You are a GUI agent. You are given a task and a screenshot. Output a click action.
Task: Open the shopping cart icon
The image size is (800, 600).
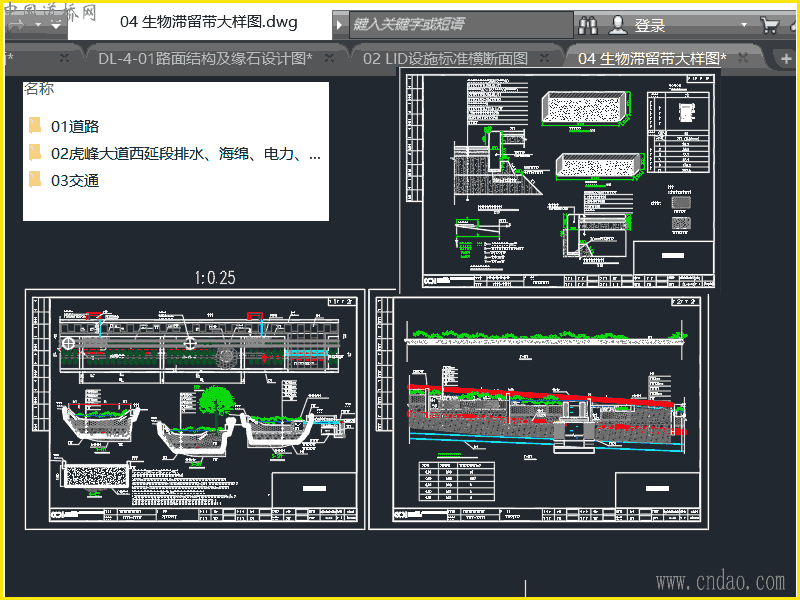tap(769, 24)
